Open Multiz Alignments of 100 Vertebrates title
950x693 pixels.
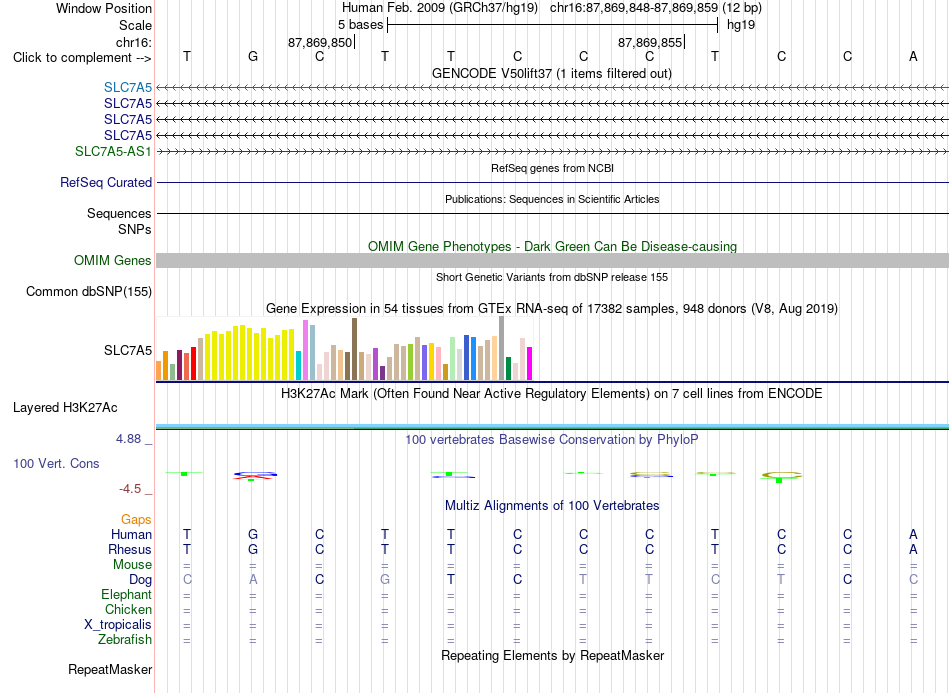(x=552, y=505)
